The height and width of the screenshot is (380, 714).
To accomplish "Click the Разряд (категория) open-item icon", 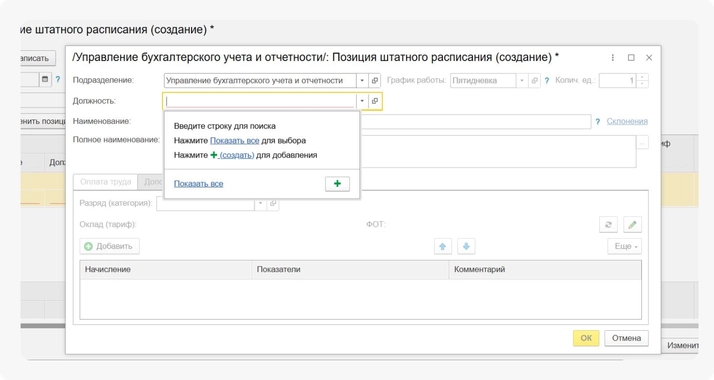I will coord(273,203).
